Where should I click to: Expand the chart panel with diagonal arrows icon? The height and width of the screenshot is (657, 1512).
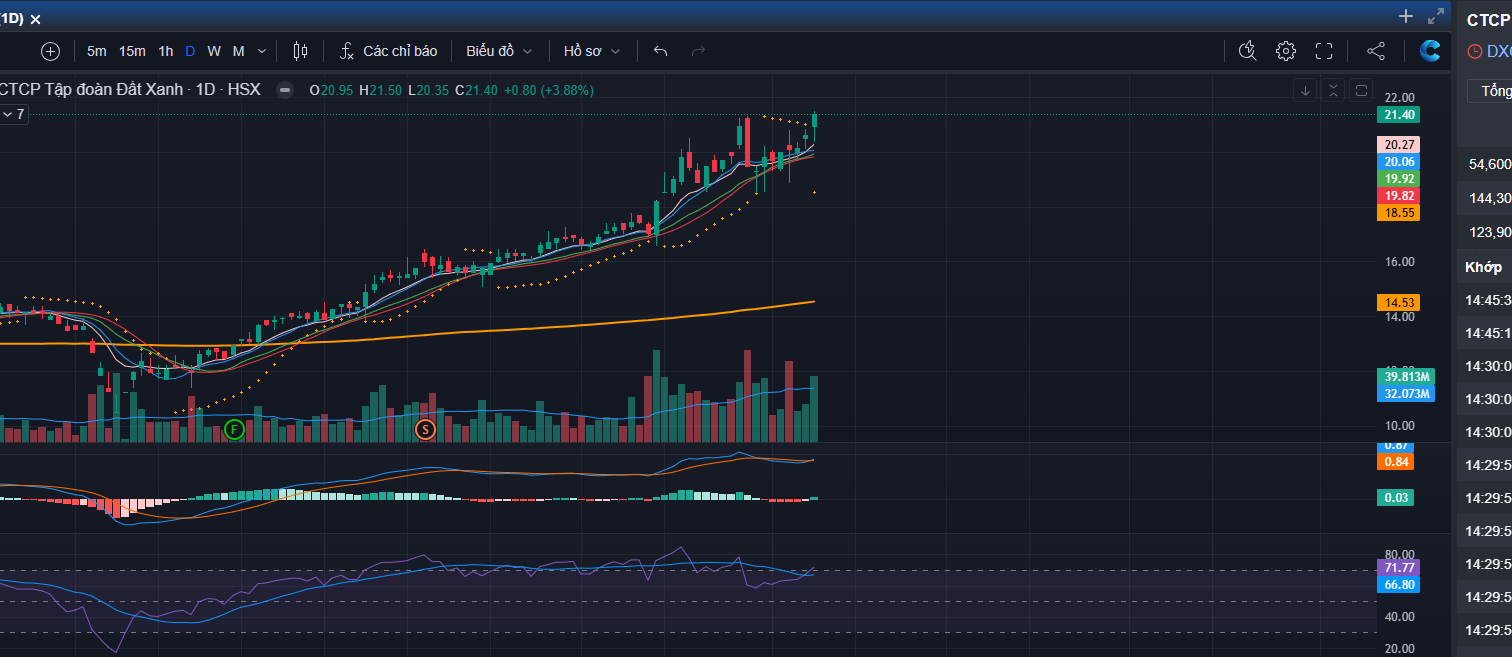[1436, 16]
